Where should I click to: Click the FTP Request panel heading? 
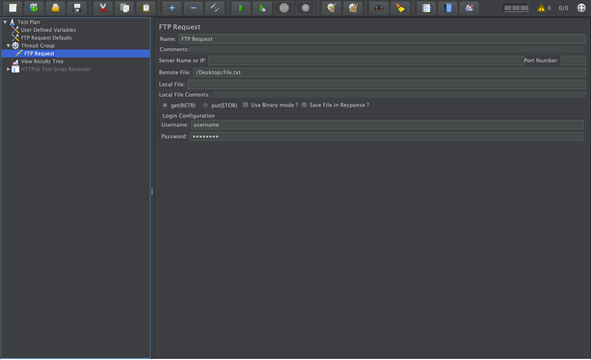179,27
